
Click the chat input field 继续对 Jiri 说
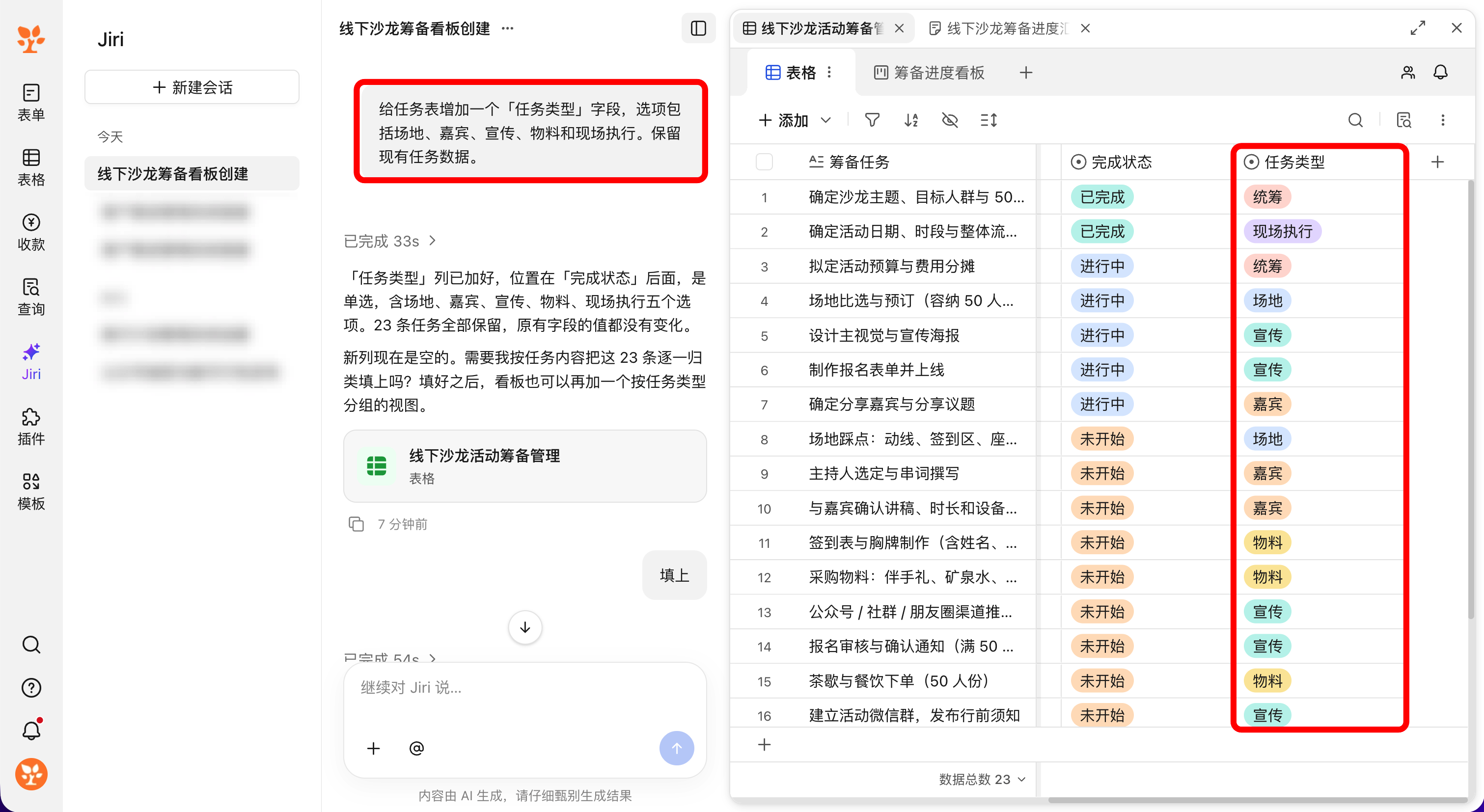point(525,688)
